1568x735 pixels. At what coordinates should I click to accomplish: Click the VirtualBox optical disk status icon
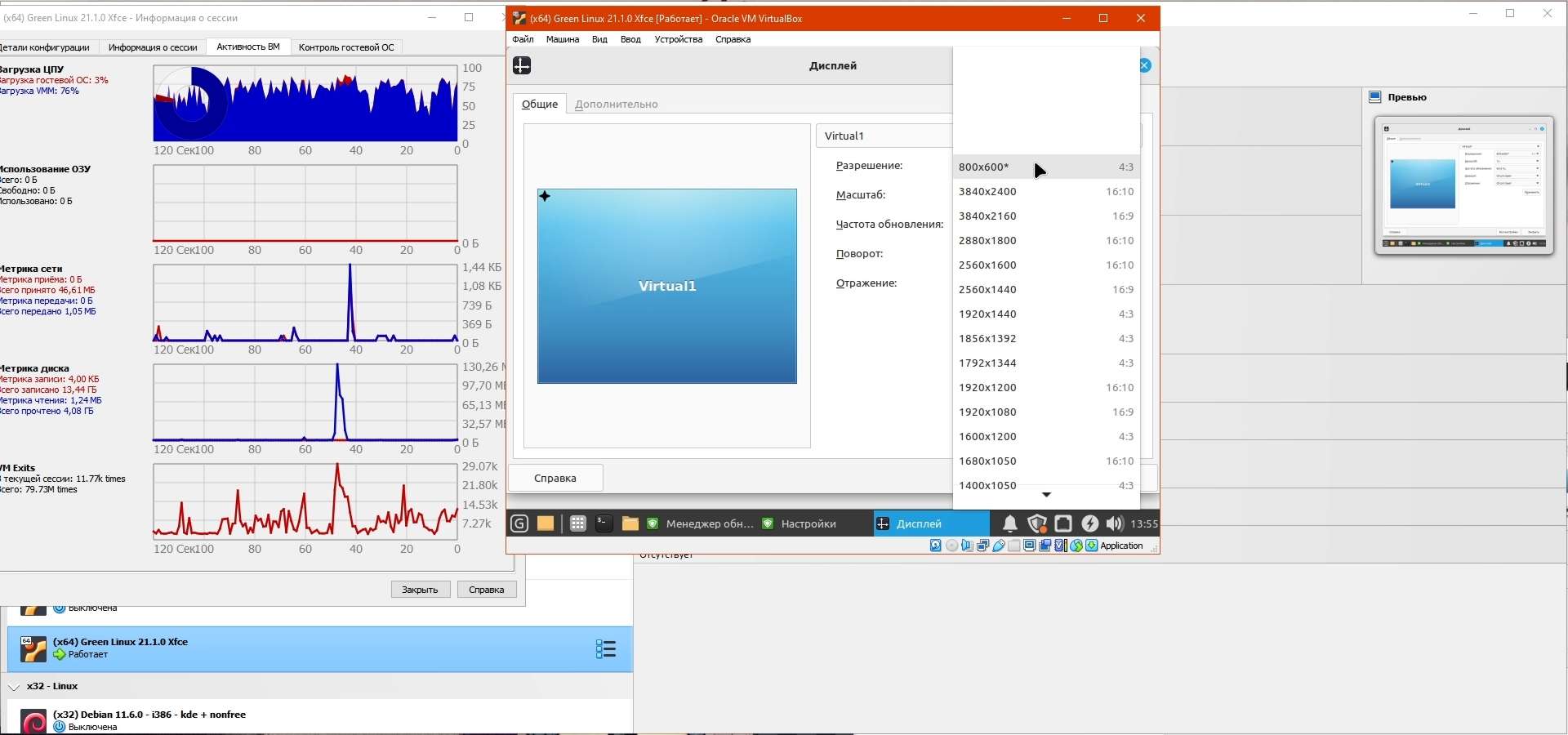952,546
